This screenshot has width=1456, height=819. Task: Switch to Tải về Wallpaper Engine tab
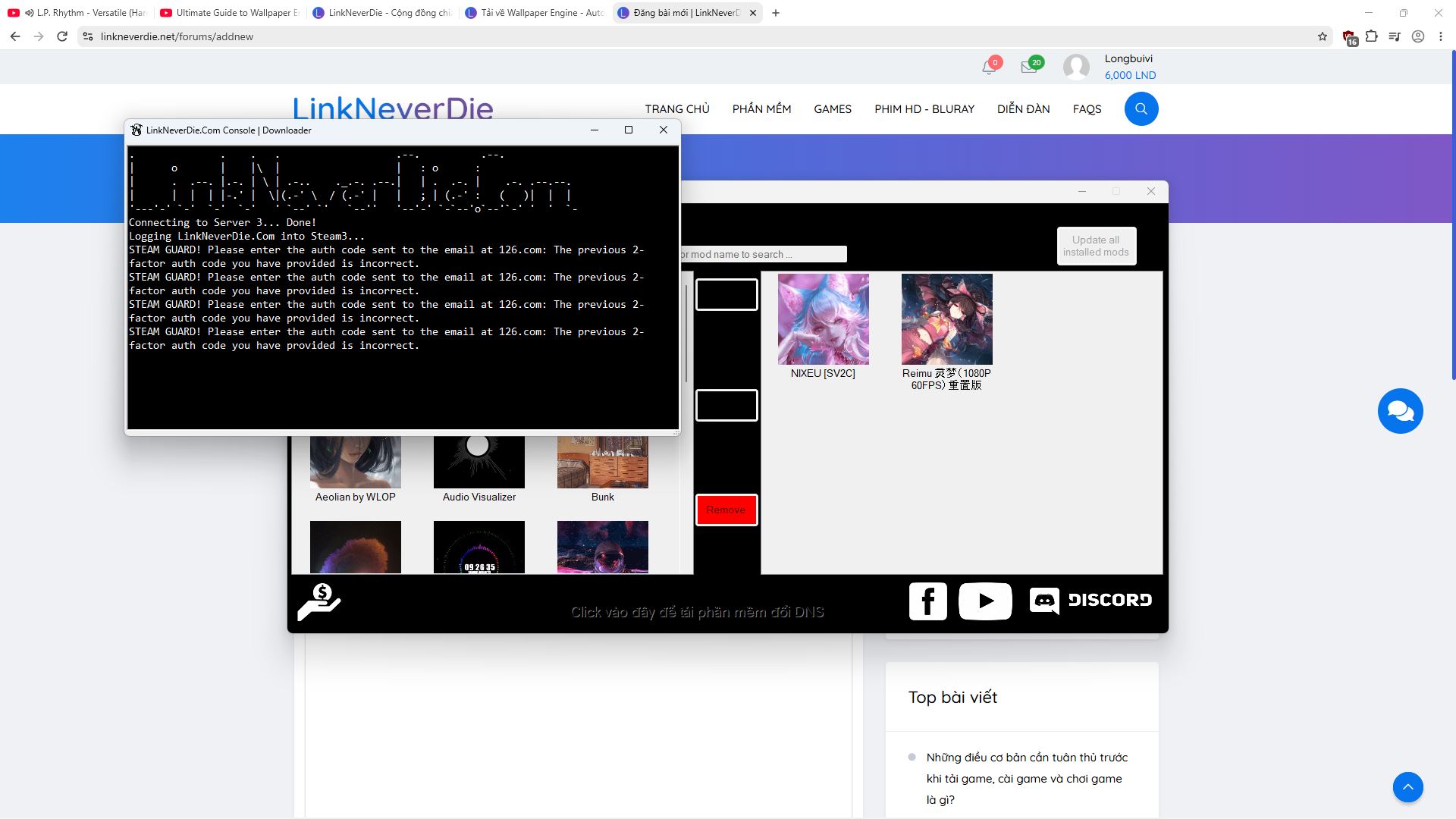(x=535, y=13)
